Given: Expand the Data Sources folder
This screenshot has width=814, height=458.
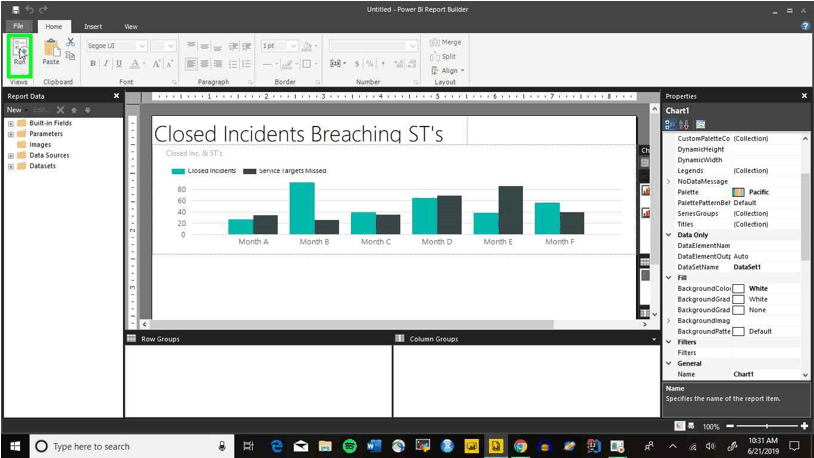Looking at the screenshot, I should coord(10,156).
